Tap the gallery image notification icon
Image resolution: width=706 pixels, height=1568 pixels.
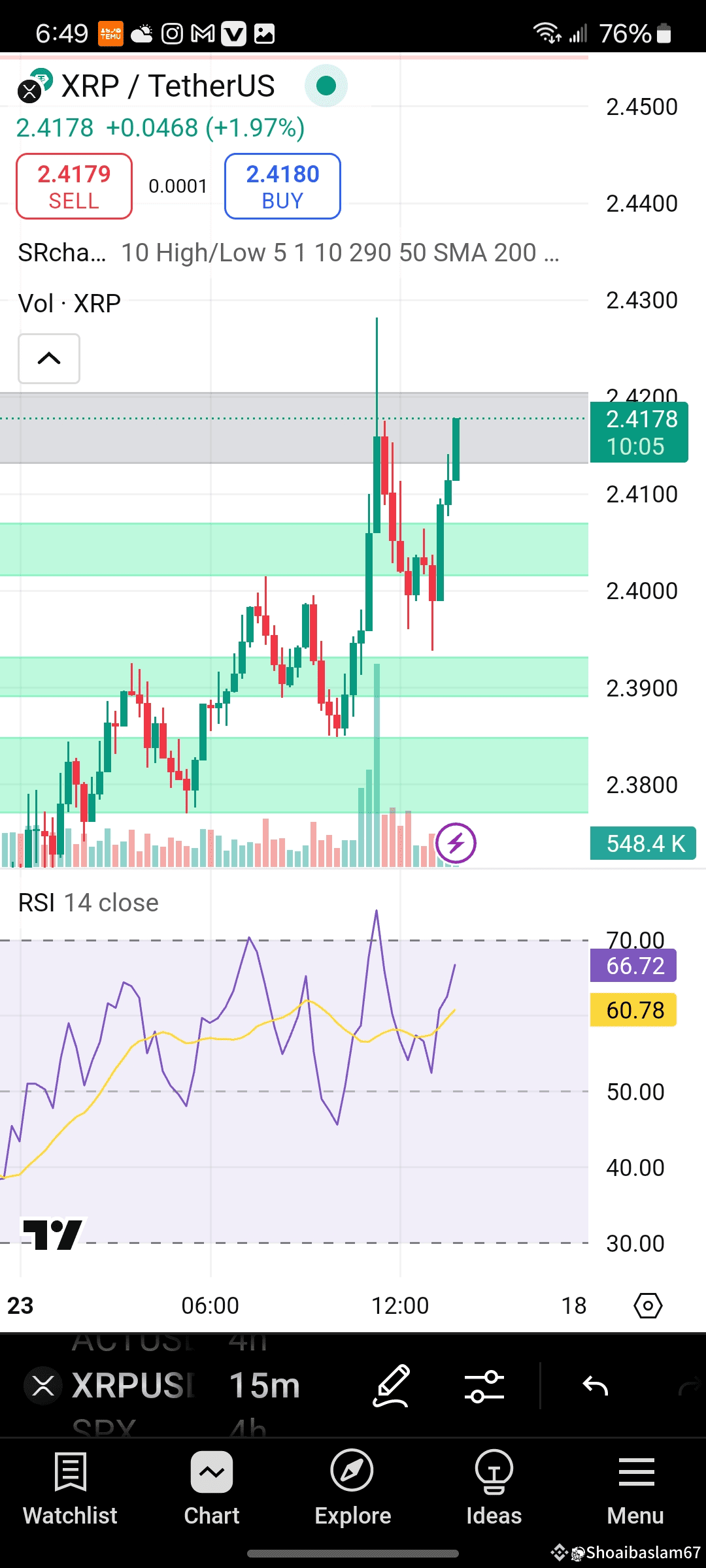tap(264, 33)
